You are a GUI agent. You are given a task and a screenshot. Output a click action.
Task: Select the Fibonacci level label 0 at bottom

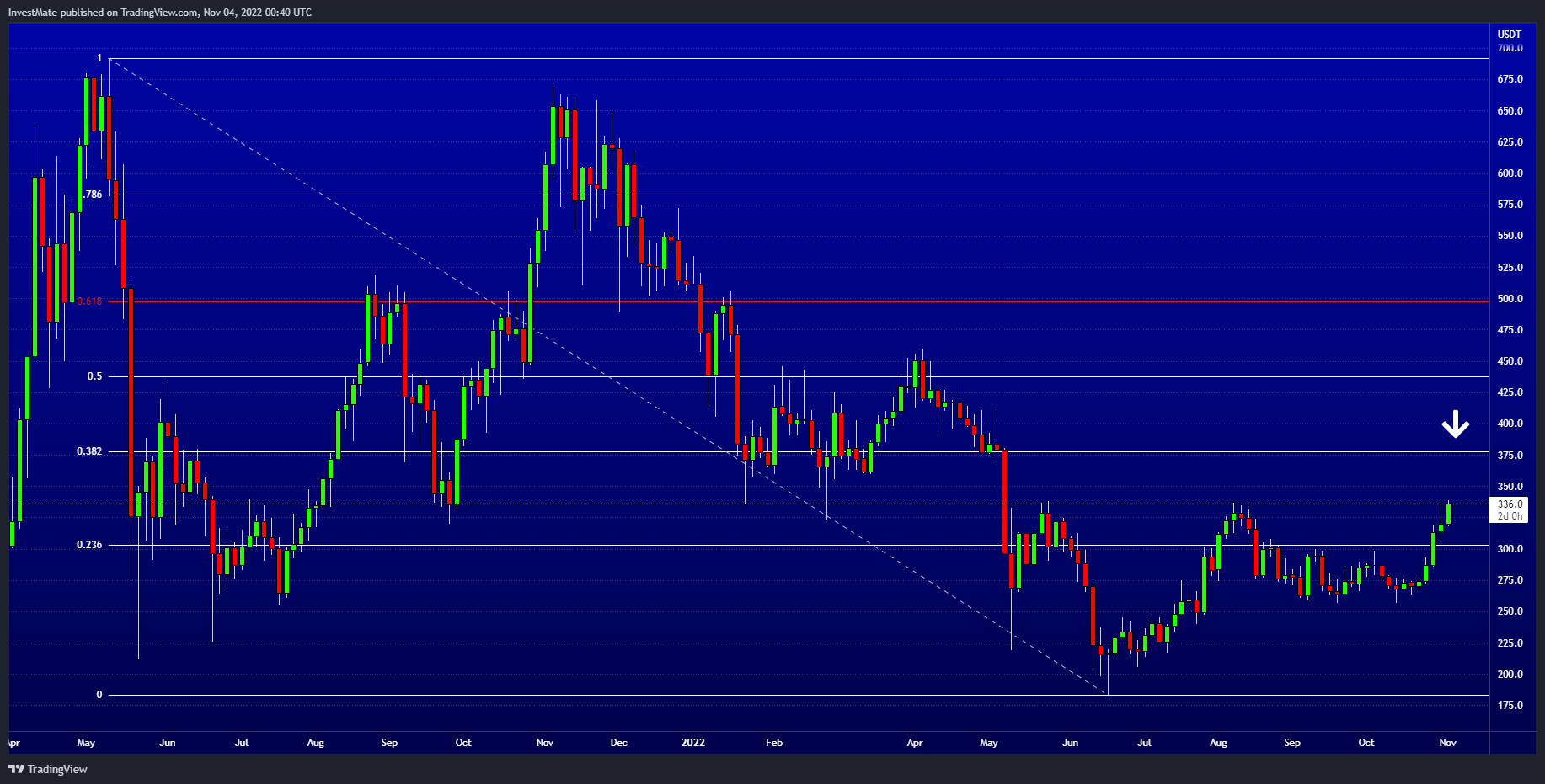tap(99, 695)
